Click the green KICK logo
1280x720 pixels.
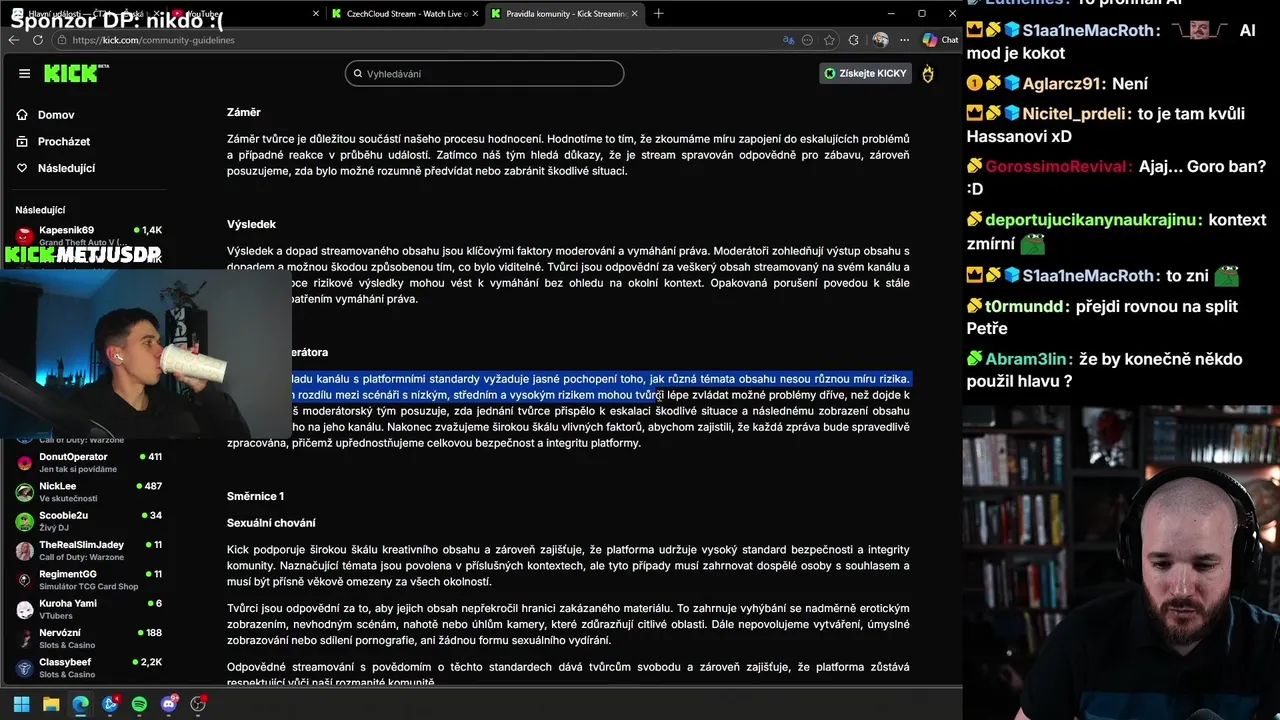(x=73, y=73)
